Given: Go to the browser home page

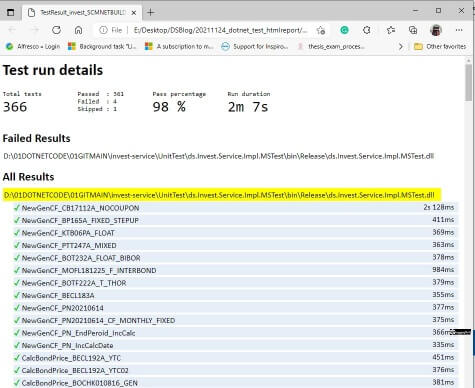Looking at the screenshot, I should pos(78,30).
